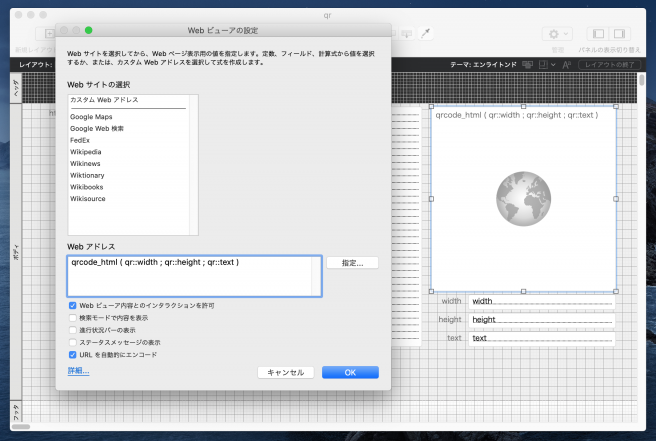Click the text field on layout

[542, 338]
